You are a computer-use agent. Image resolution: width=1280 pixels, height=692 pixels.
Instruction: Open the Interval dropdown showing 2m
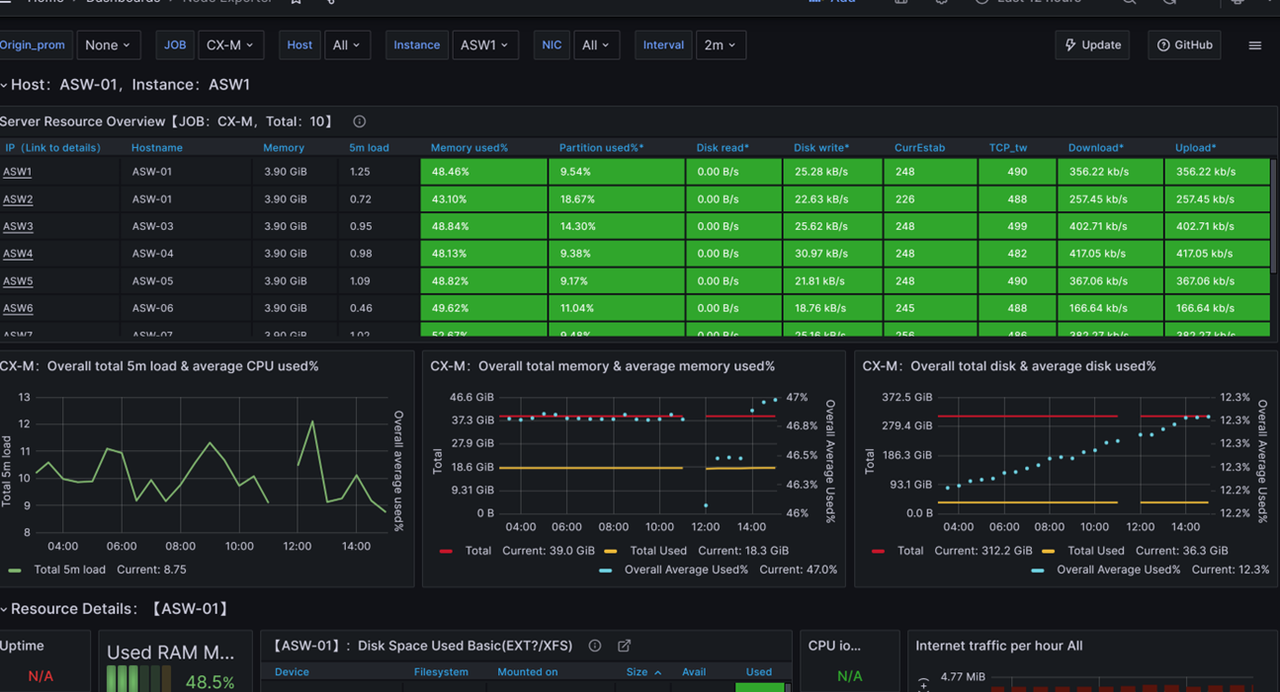720,45
